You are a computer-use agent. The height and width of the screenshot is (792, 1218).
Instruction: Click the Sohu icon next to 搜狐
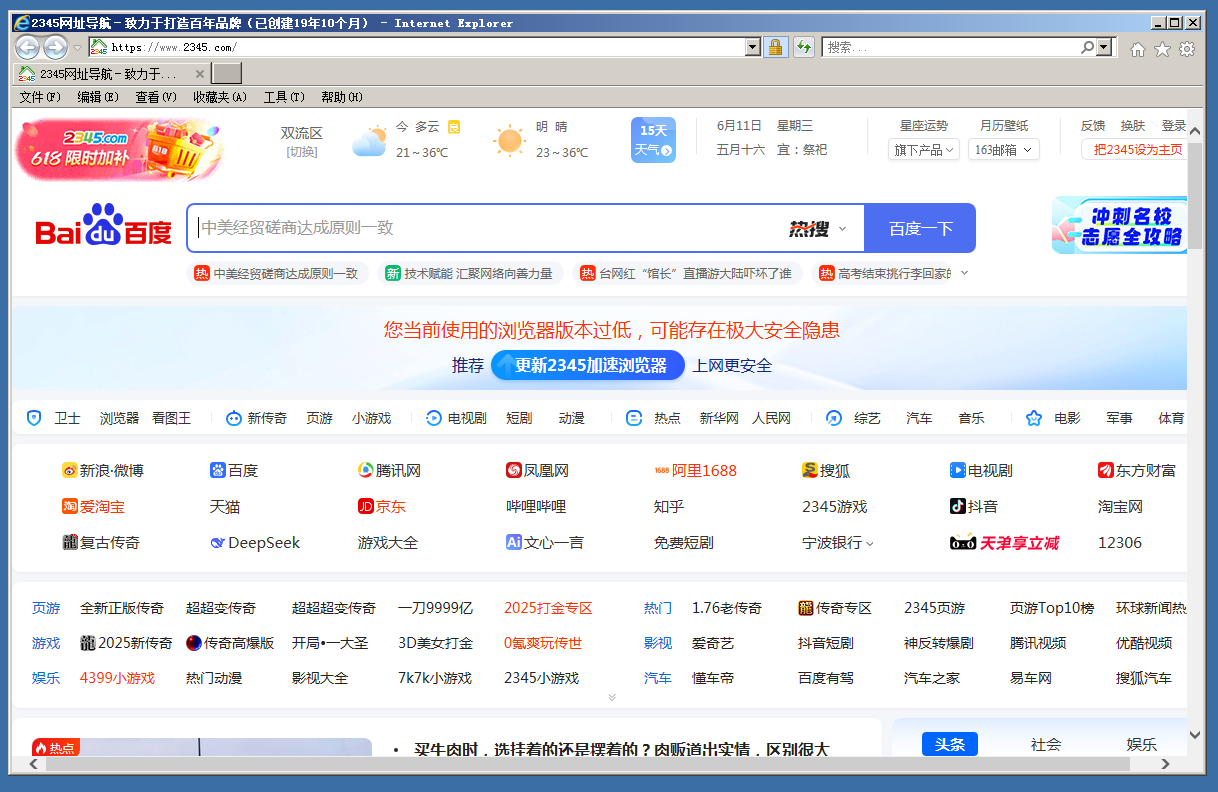point(810,470)
